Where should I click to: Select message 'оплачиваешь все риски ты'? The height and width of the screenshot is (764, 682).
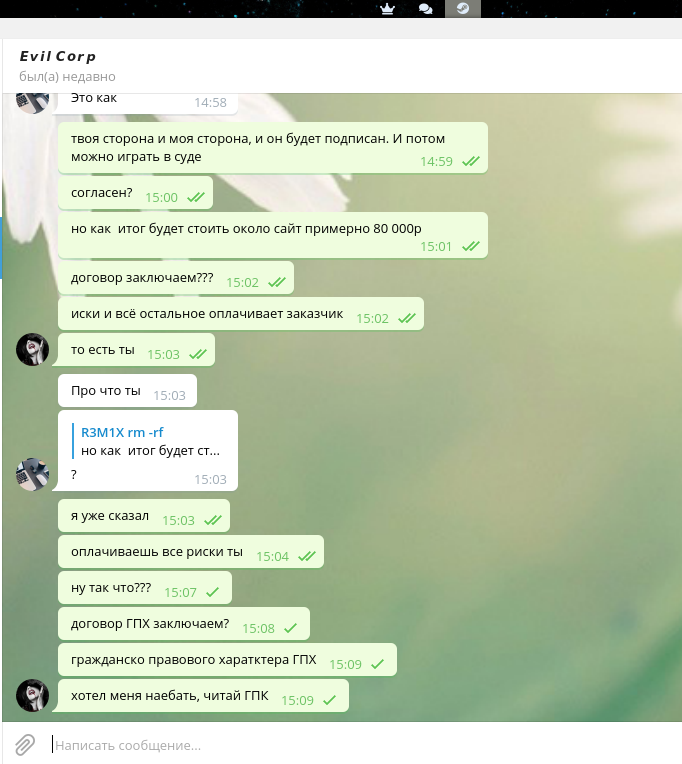[x=191, y=552]
